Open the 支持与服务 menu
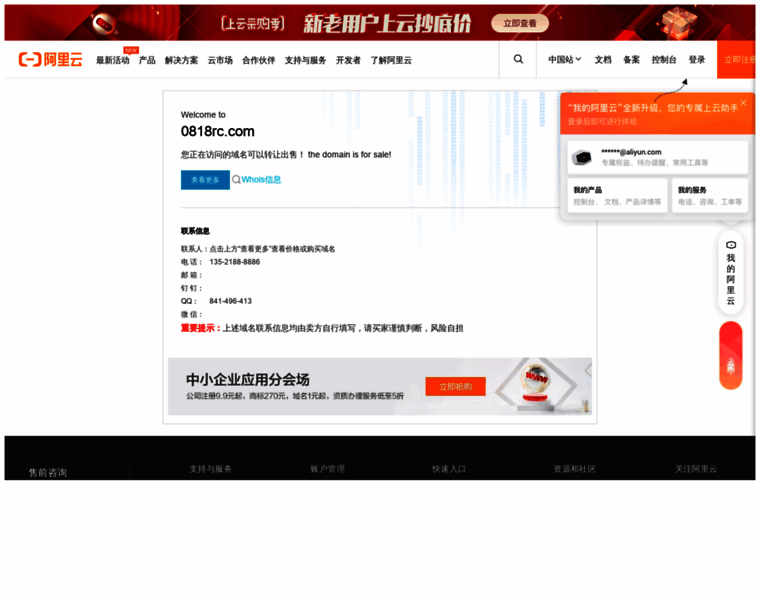The width and height of the screenshot is (760, 600). (305, 60)
